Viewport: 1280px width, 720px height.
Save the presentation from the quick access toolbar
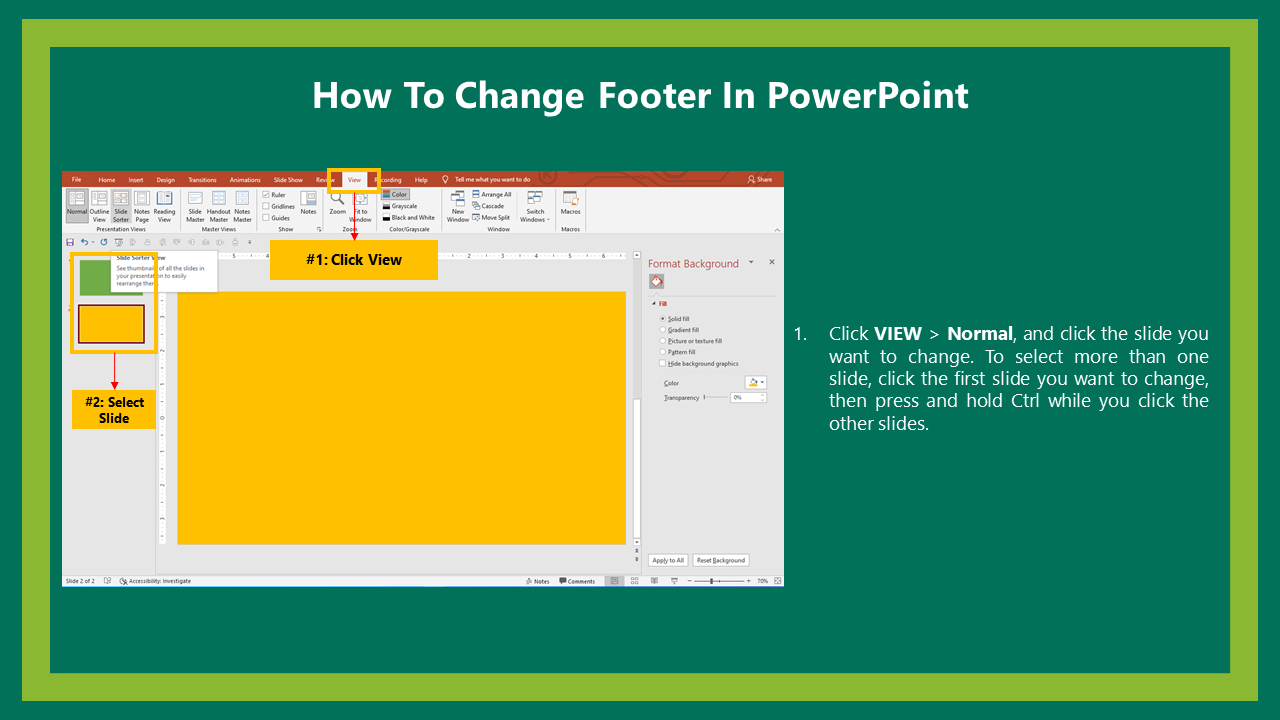[x=70, y=242]
